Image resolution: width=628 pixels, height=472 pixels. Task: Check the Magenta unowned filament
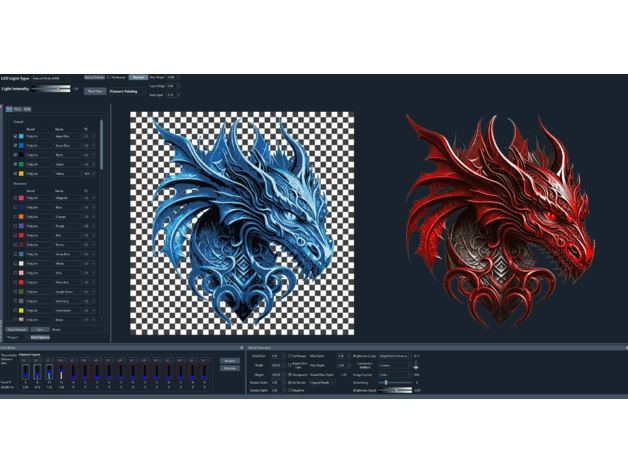coord(16,198)
